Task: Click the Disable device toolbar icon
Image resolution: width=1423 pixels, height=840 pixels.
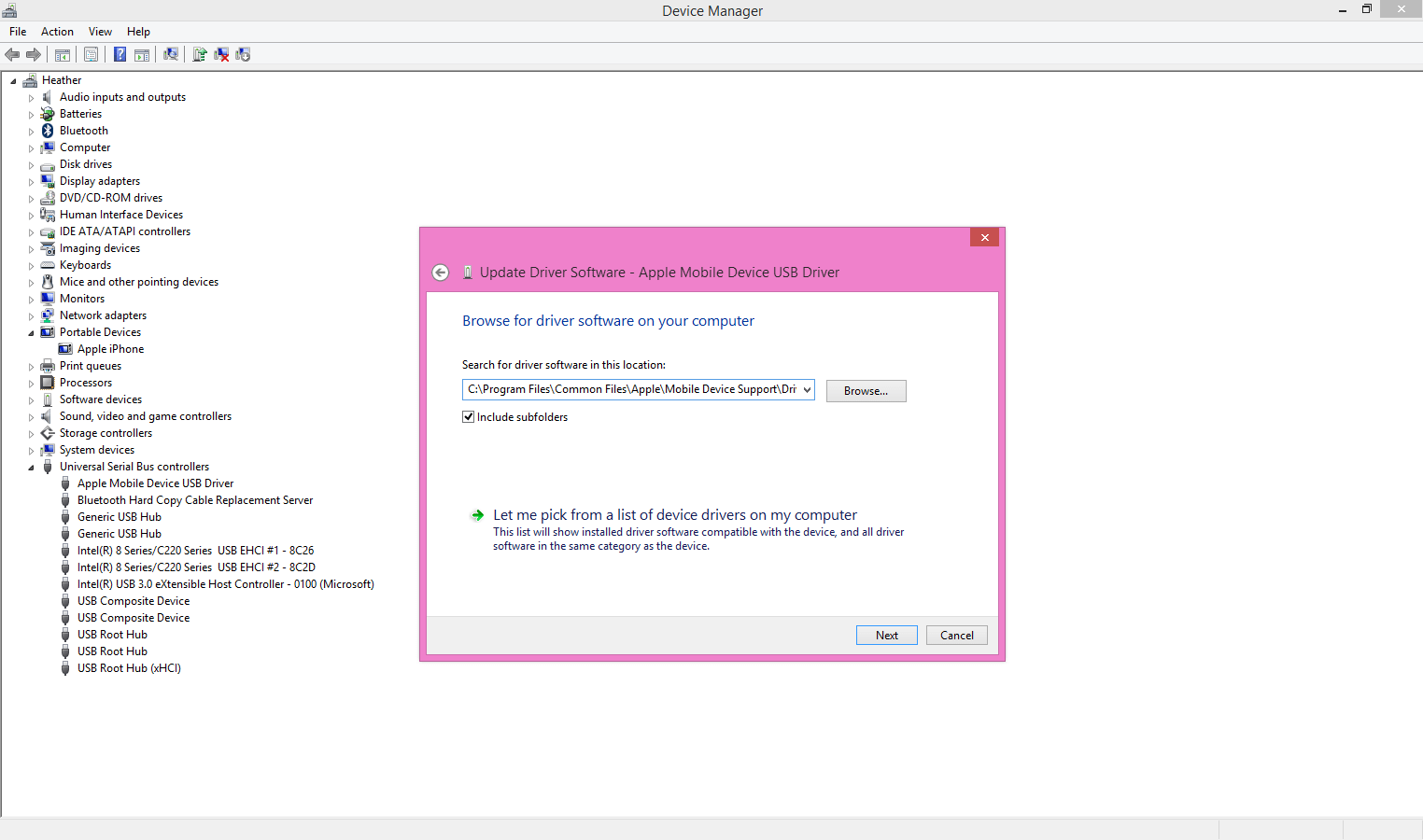Action: pos(243,54)
